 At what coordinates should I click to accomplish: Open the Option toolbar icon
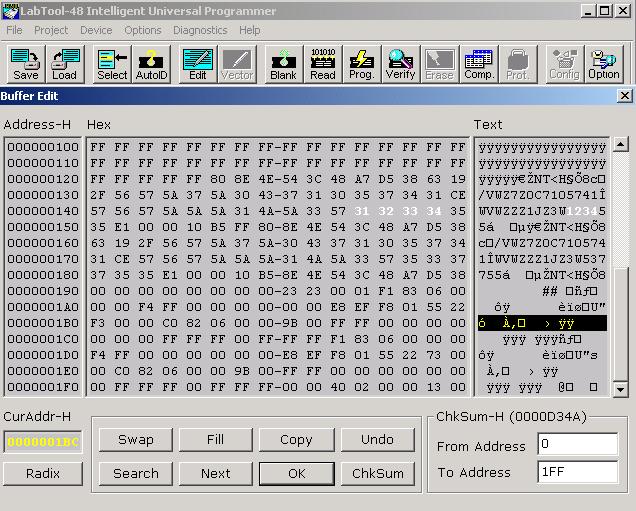coord(604,64)
